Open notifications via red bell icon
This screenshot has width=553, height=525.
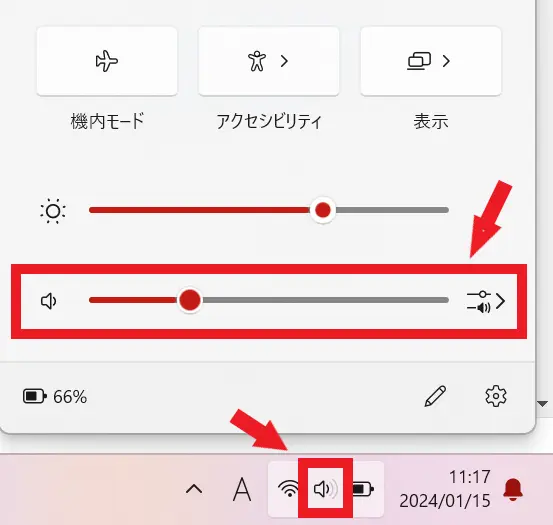513,489
